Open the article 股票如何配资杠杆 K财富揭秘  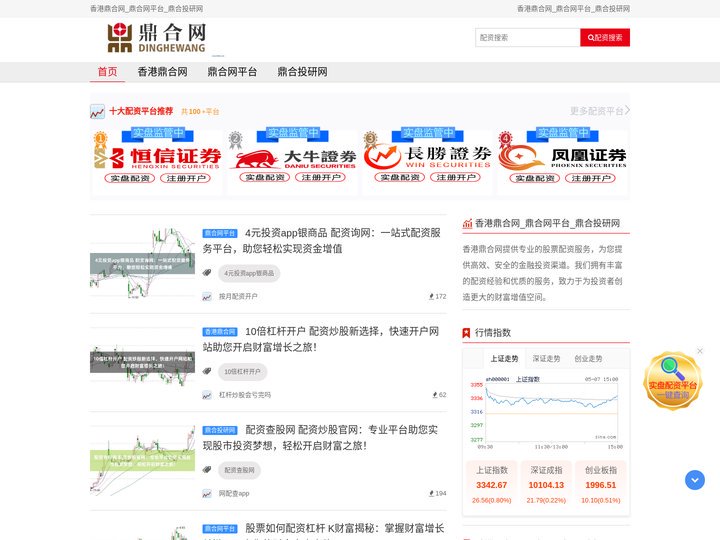[344, 528]
